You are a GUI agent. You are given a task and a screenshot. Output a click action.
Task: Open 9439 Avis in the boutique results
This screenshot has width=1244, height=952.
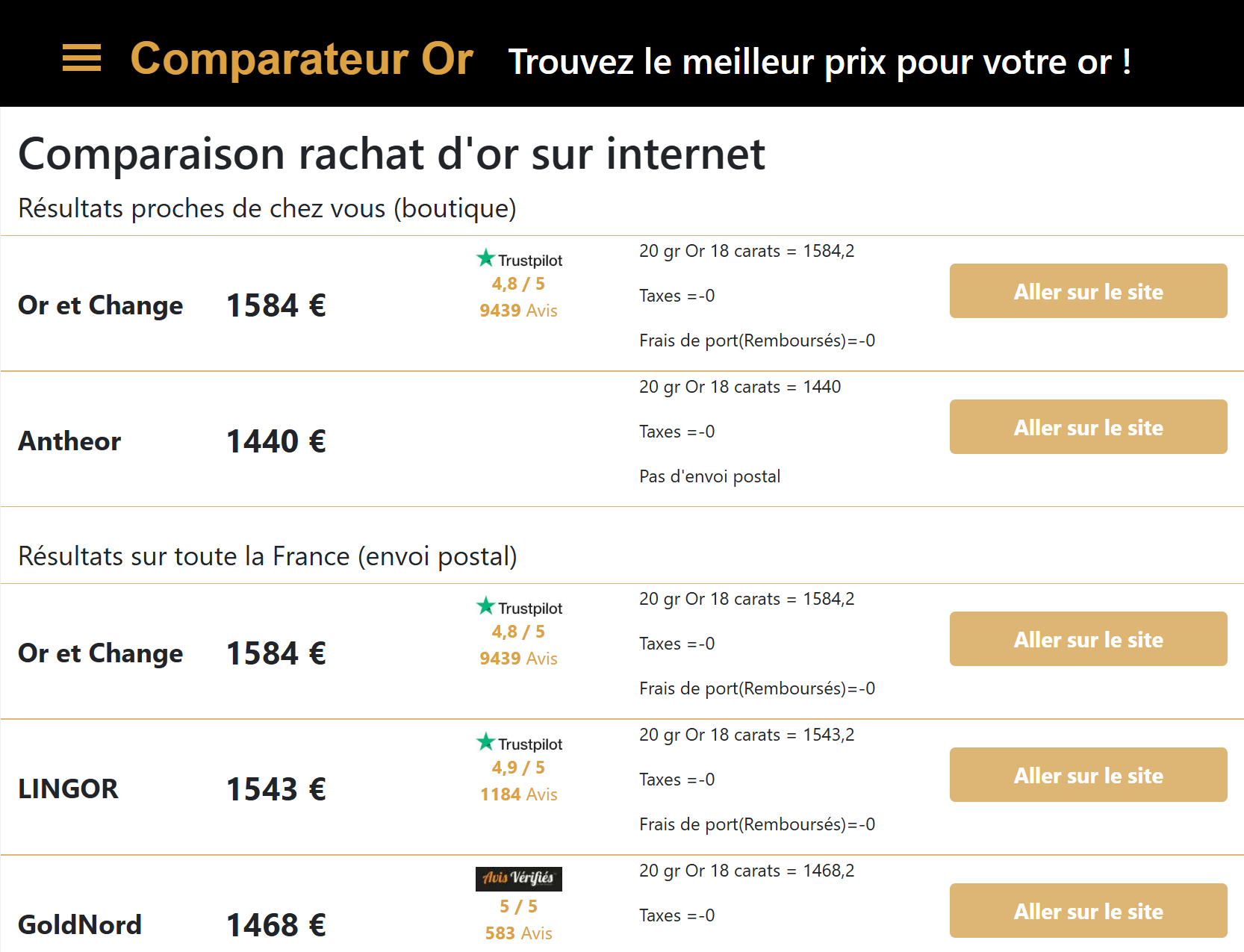[x=519, y=311]
